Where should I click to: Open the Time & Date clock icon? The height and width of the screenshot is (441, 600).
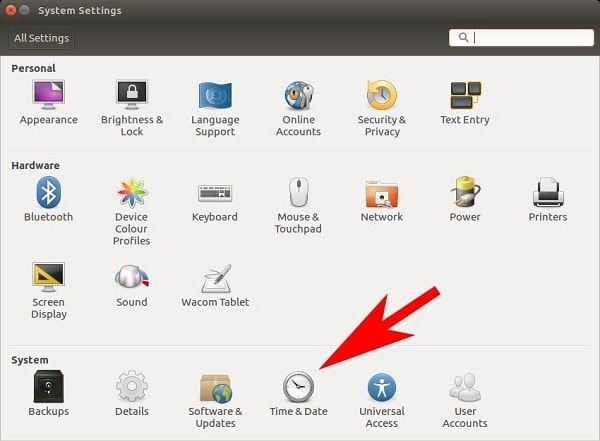(x=298, y=387)
